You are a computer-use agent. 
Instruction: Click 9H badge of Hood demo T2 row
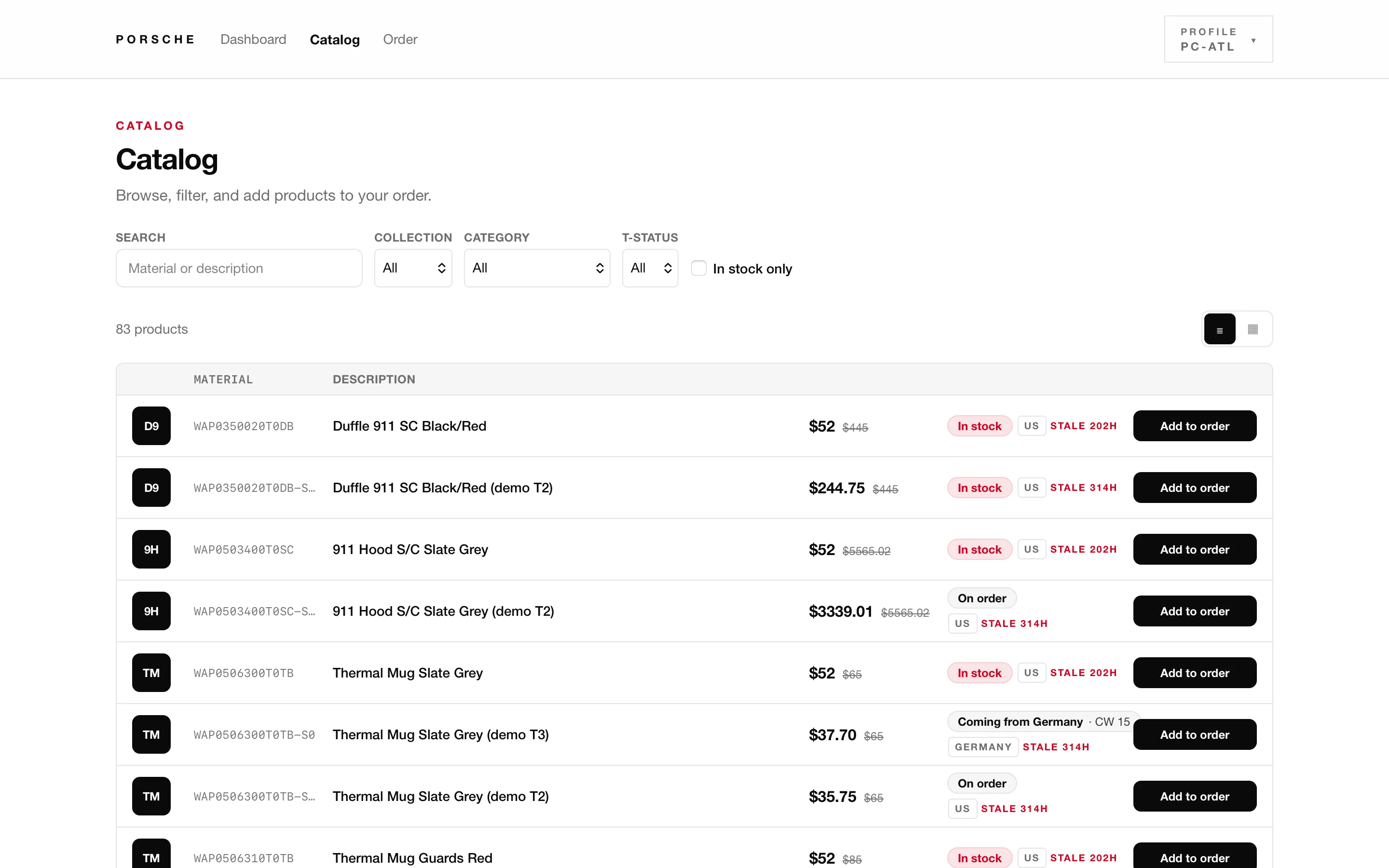point(151,611)
